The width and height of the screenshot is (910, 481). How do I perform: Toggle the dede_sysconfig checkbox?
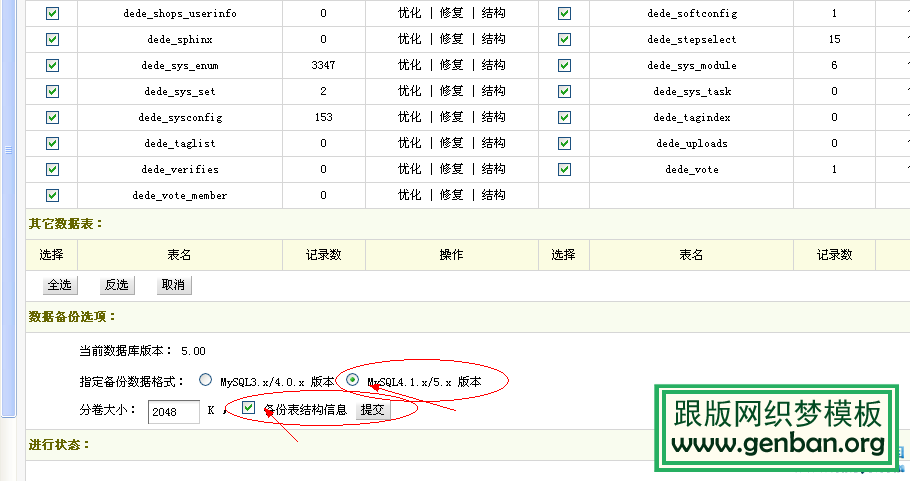(52, 118)
